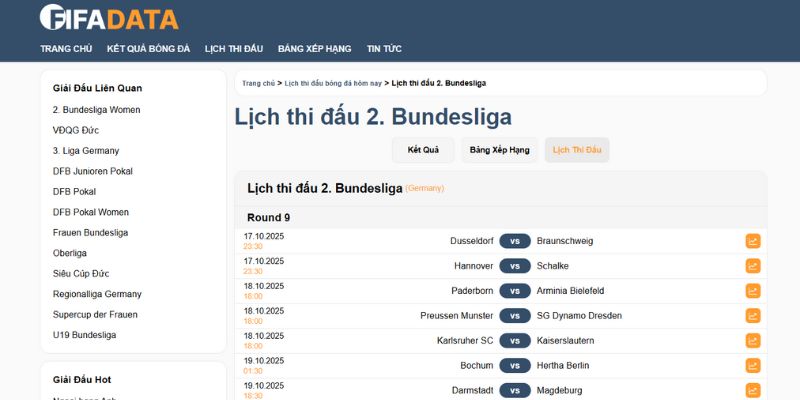The height and width of the screenshot is (400, 800).
Task: Open 2. Bundesliga Women in sidebar
Action: pos(96,110)
